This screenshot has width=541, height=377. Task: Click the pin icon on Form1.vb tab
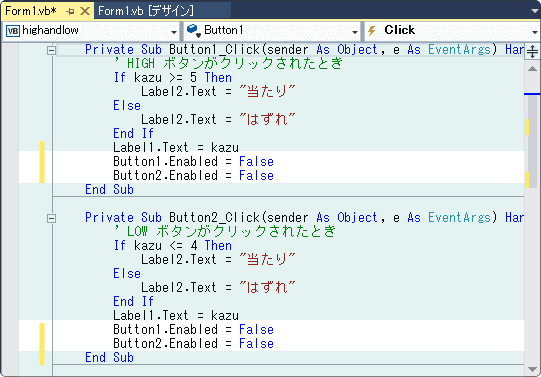70,11
